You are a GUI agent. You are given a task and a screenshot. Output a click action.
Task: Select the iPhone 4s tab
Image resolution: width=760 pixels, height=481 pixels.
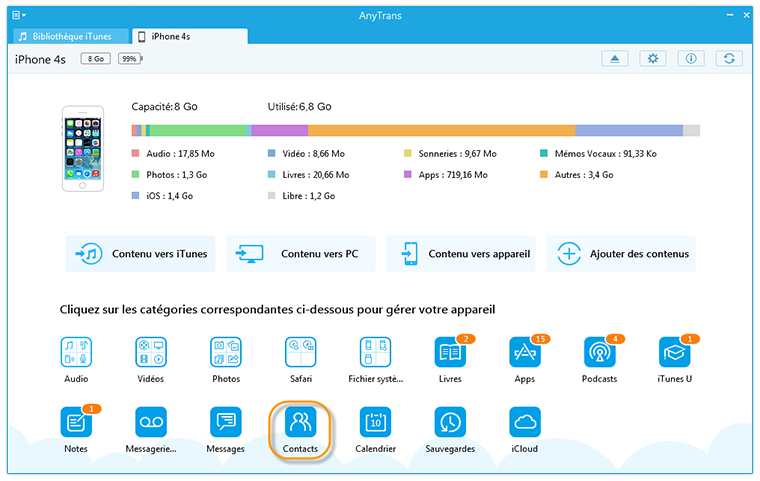190,36
